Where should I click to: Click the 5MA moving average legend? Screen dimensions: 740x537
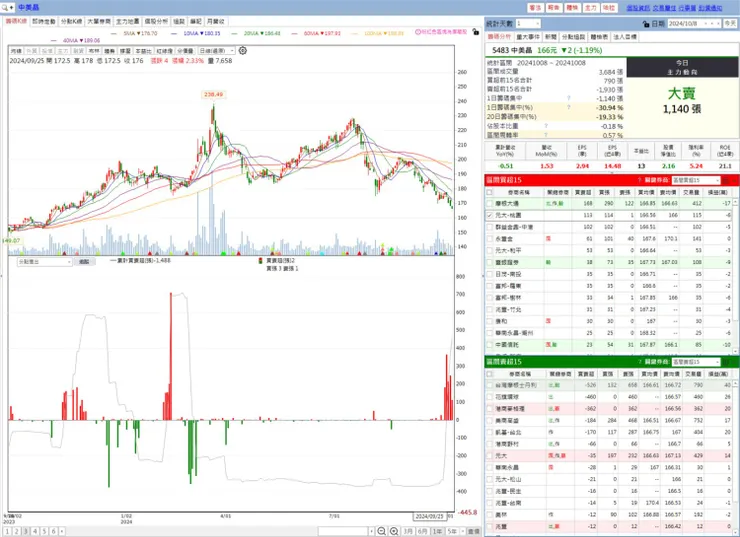[x=134, y=34]
